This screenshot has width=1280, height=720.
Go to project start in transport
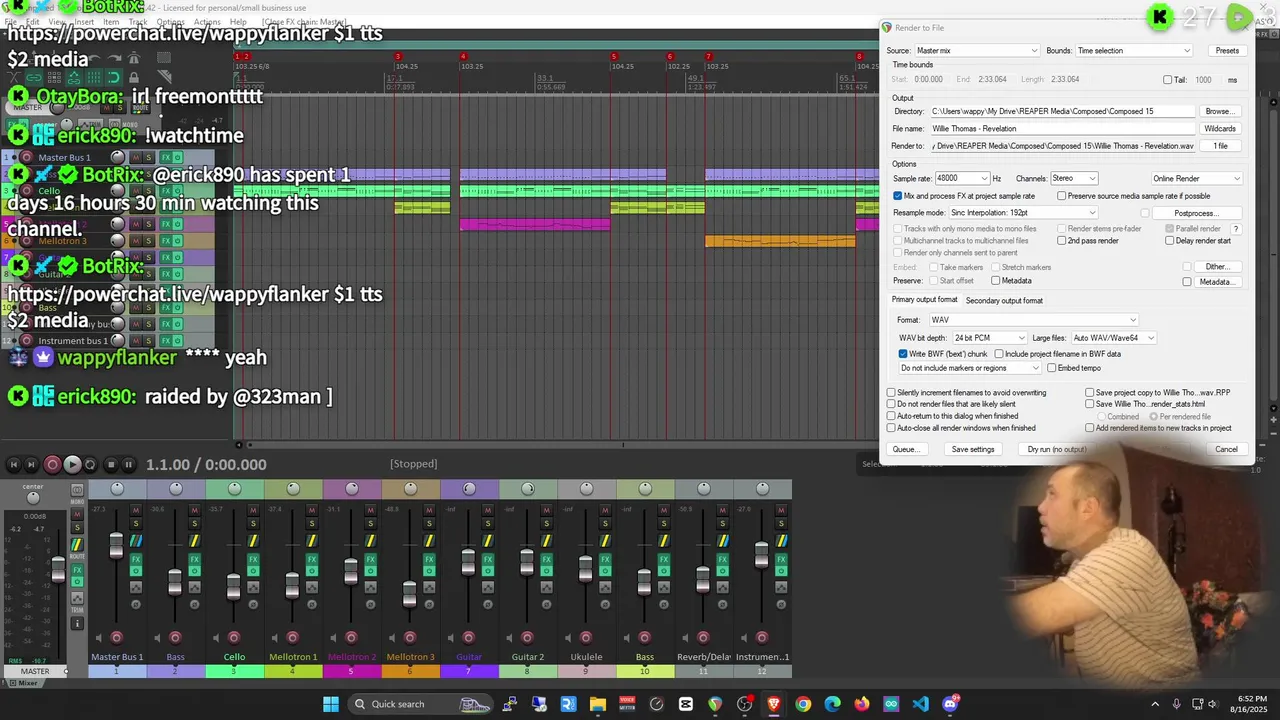(14, 464)
